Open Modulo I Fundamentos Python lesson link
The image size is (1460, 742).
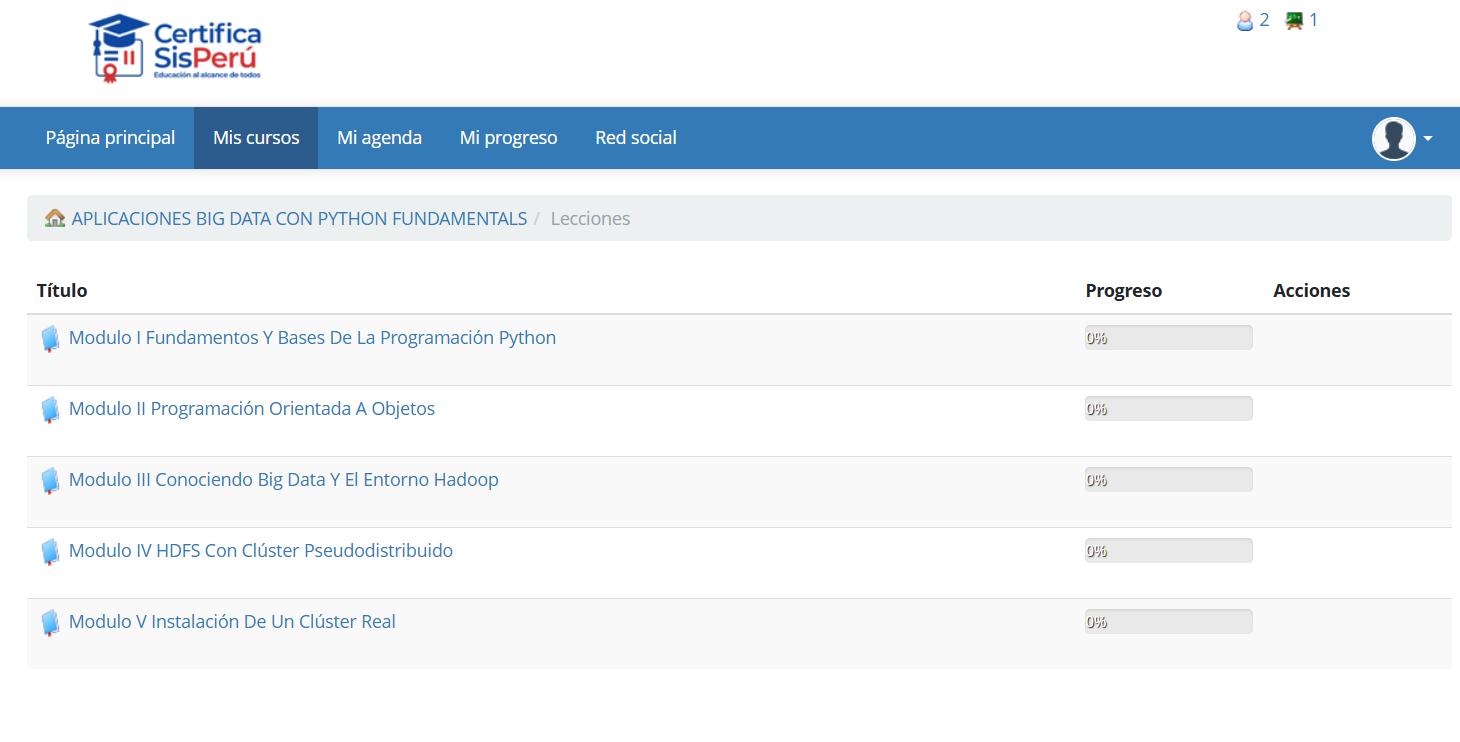pos(312,338)
